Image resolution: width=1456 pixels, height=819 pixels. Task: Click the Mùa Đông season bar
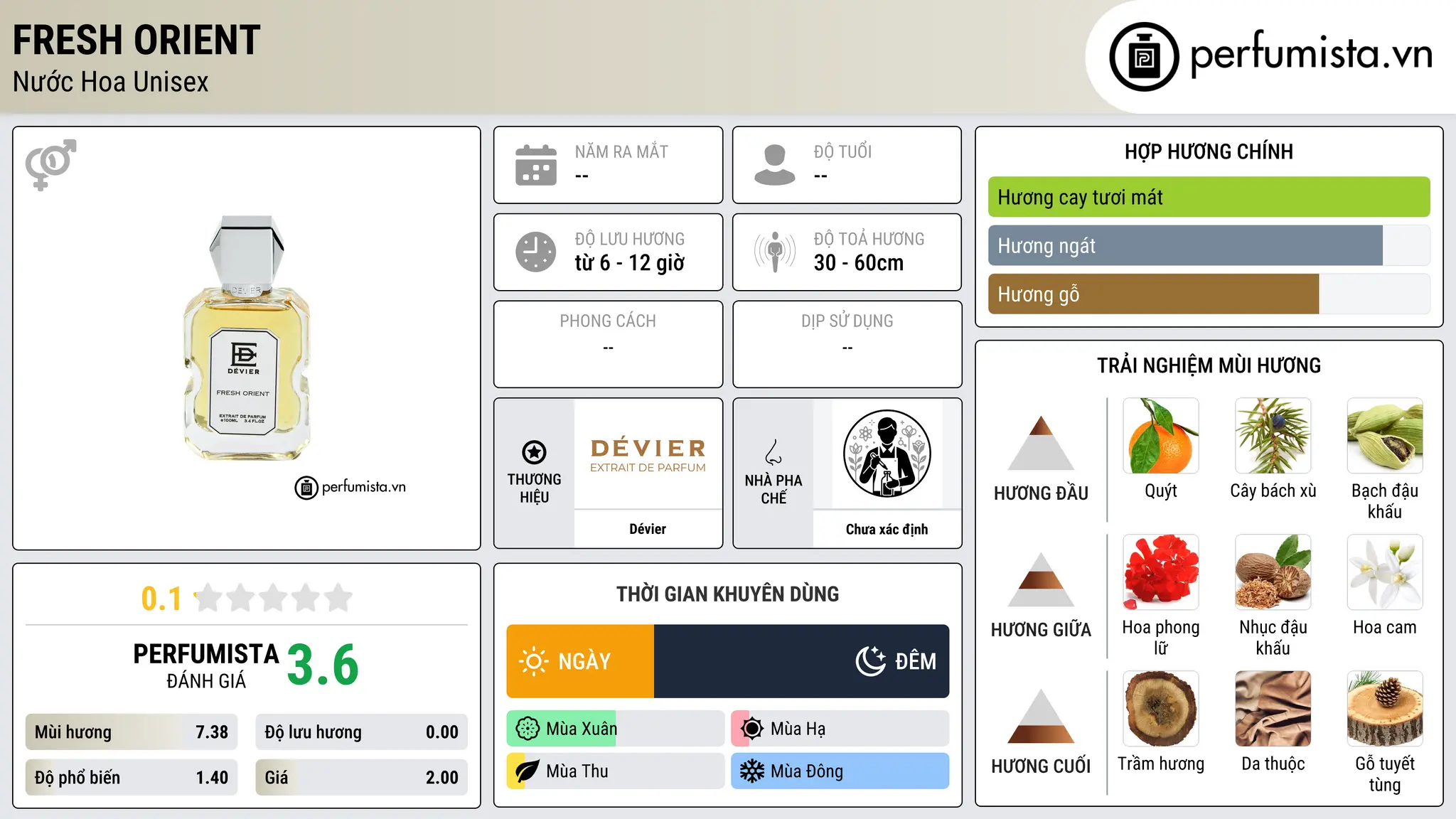click(840, 771)
